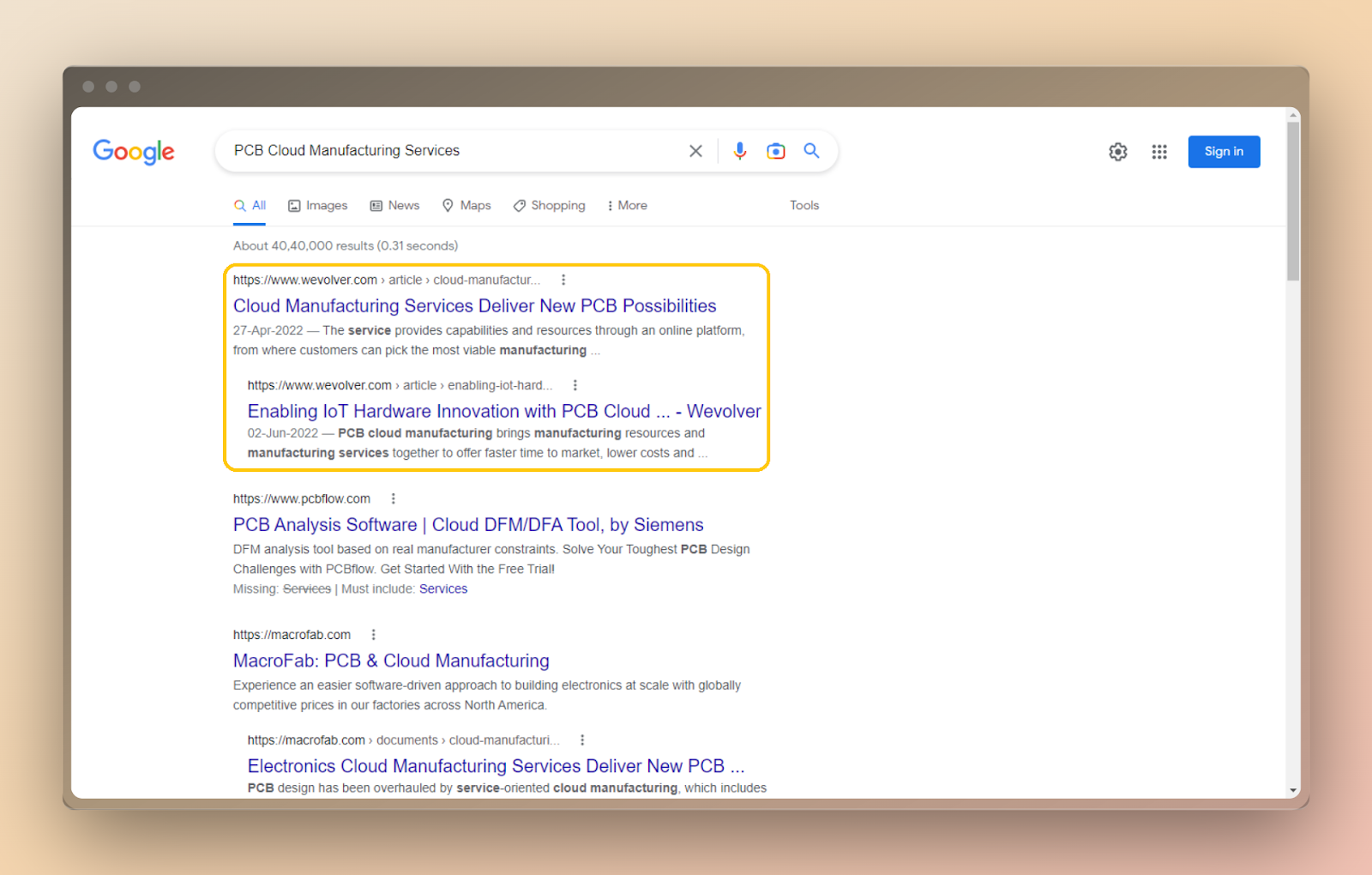The image size is (1372, 875).
Task: Open Enabling IoT Hardware Innovation Wevolver link
Action: click(504, 412)
